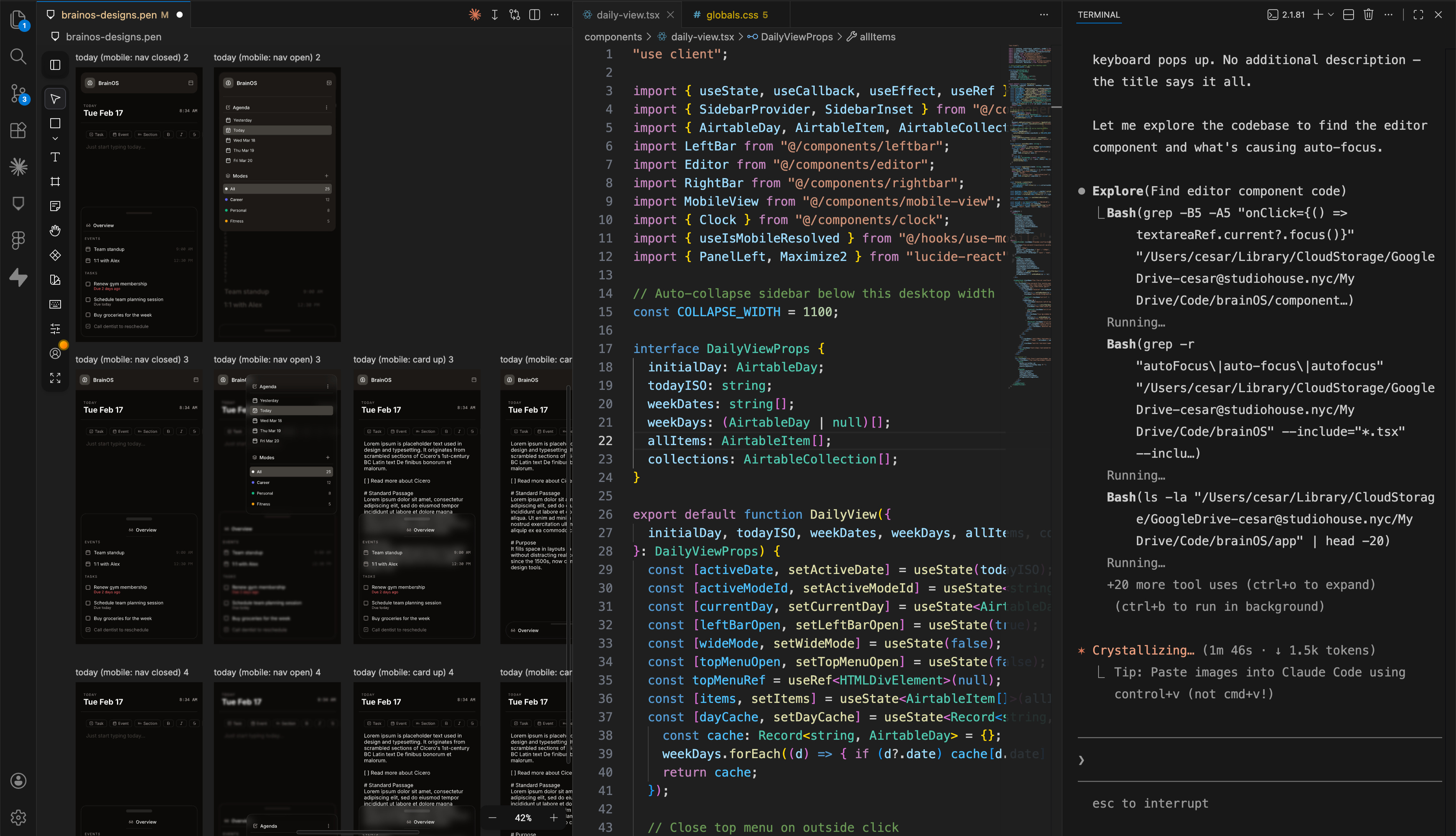Screen dimensions: 1456x836
Task: Select the Rectangle shape tool
Action: 55,122
